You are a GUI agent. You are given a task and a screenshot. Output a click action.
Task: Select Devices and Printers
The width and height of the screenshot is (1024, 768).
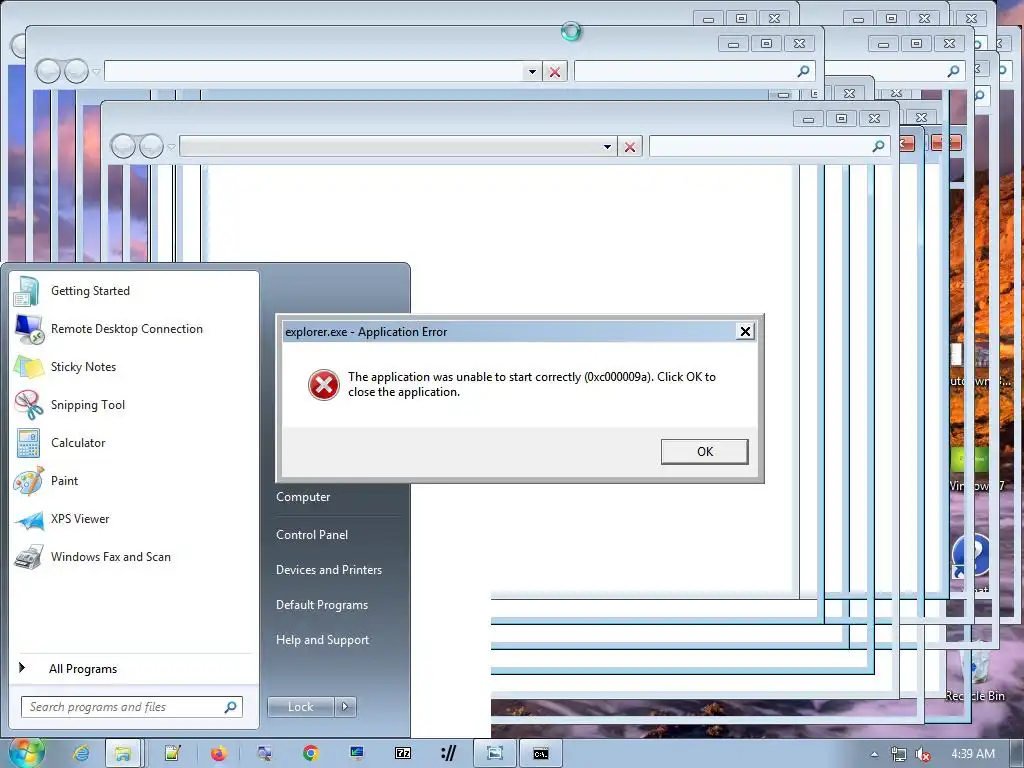point(328,569)
